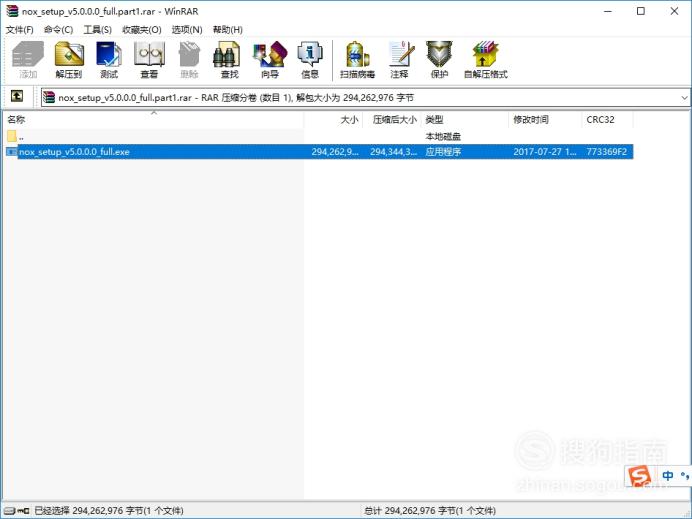
Task: Click the status bar total 总计 text
Action: (x=429, y=511)
